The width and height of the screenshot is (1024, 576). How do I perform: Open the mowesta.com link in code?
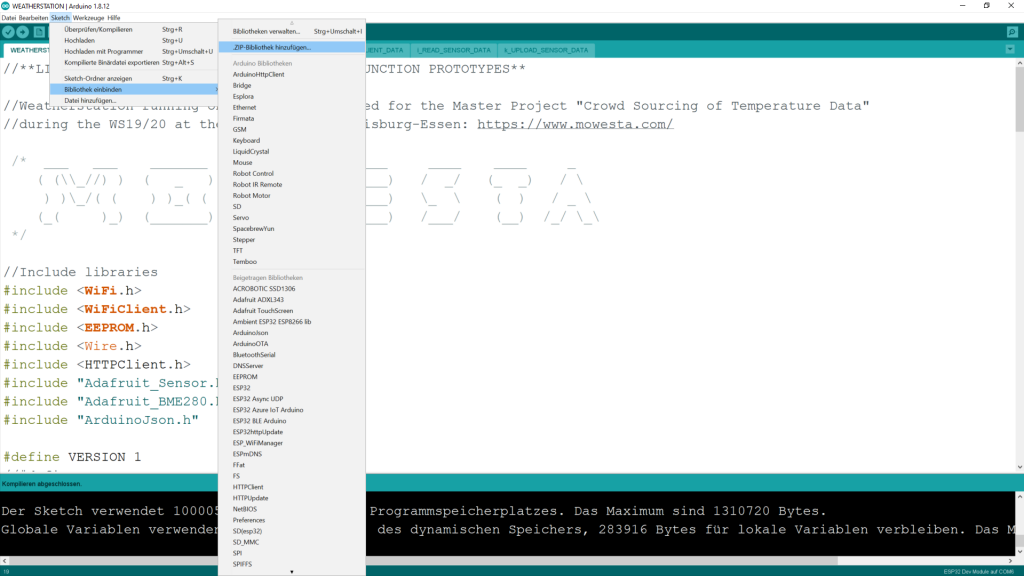[575, 124]
